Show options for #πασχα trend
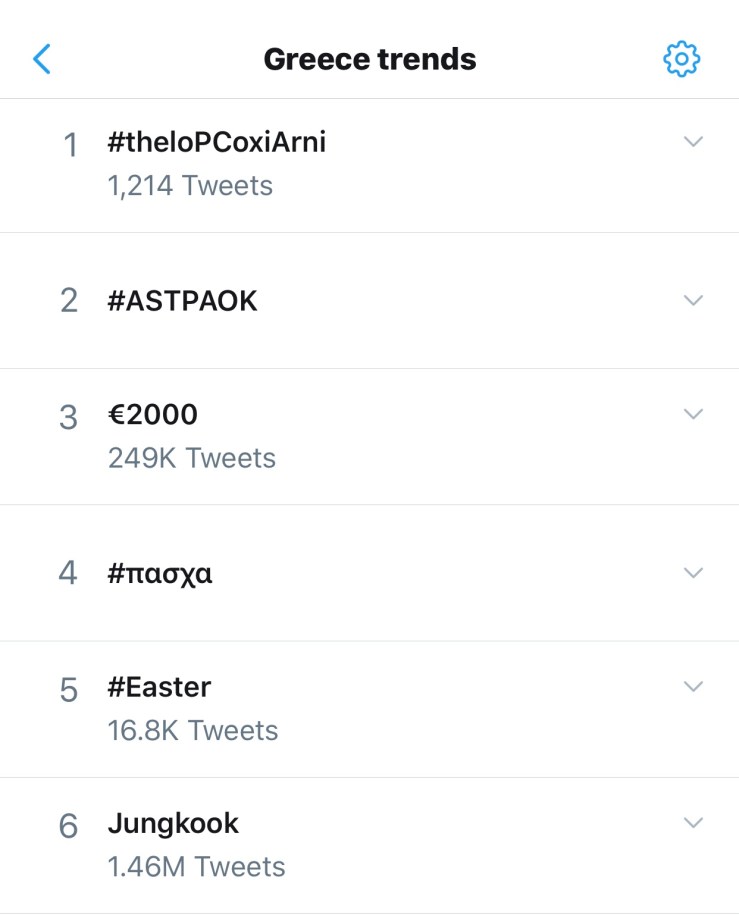 693,573
